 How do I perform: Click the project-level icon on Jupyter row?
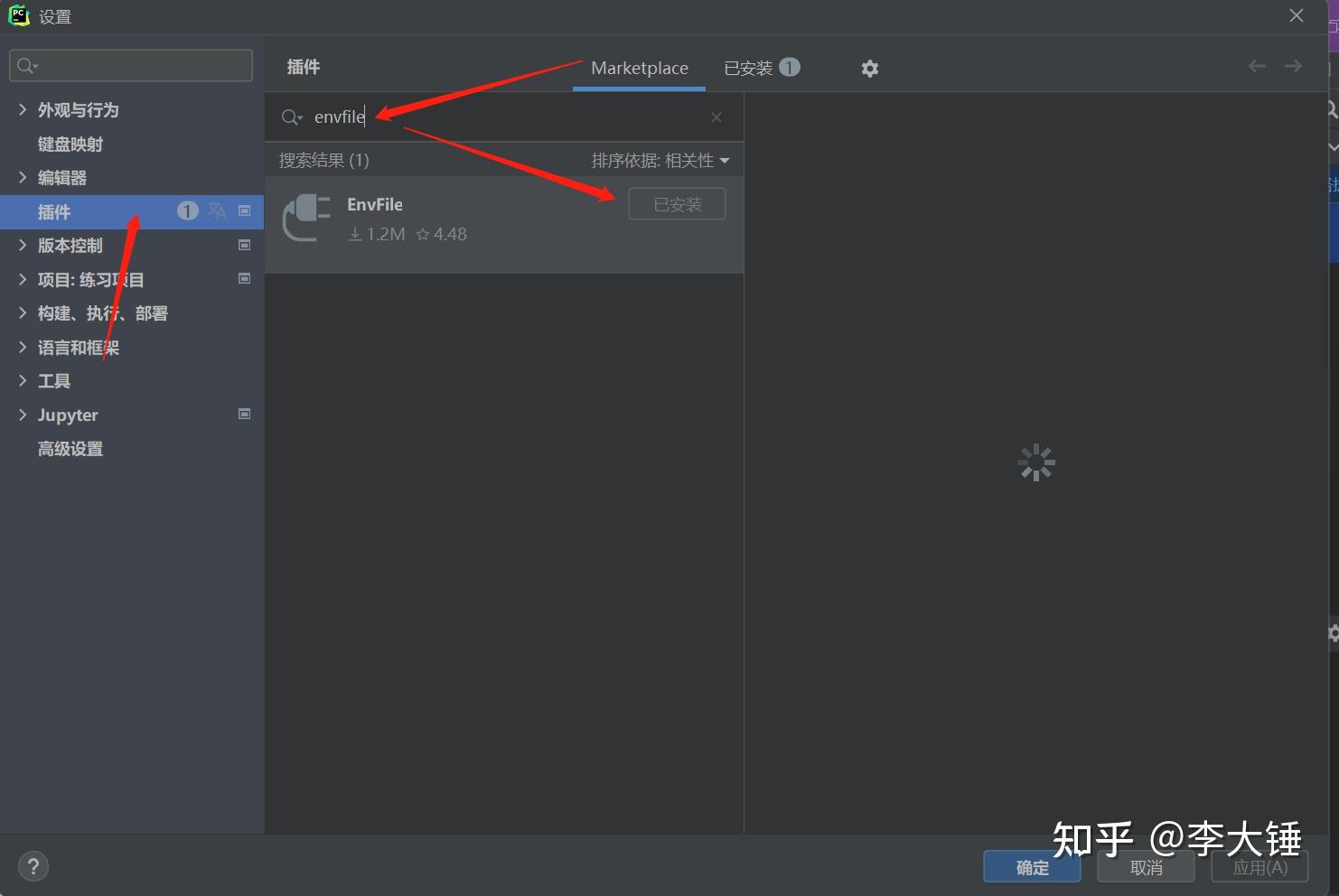[x=244, y=414]
